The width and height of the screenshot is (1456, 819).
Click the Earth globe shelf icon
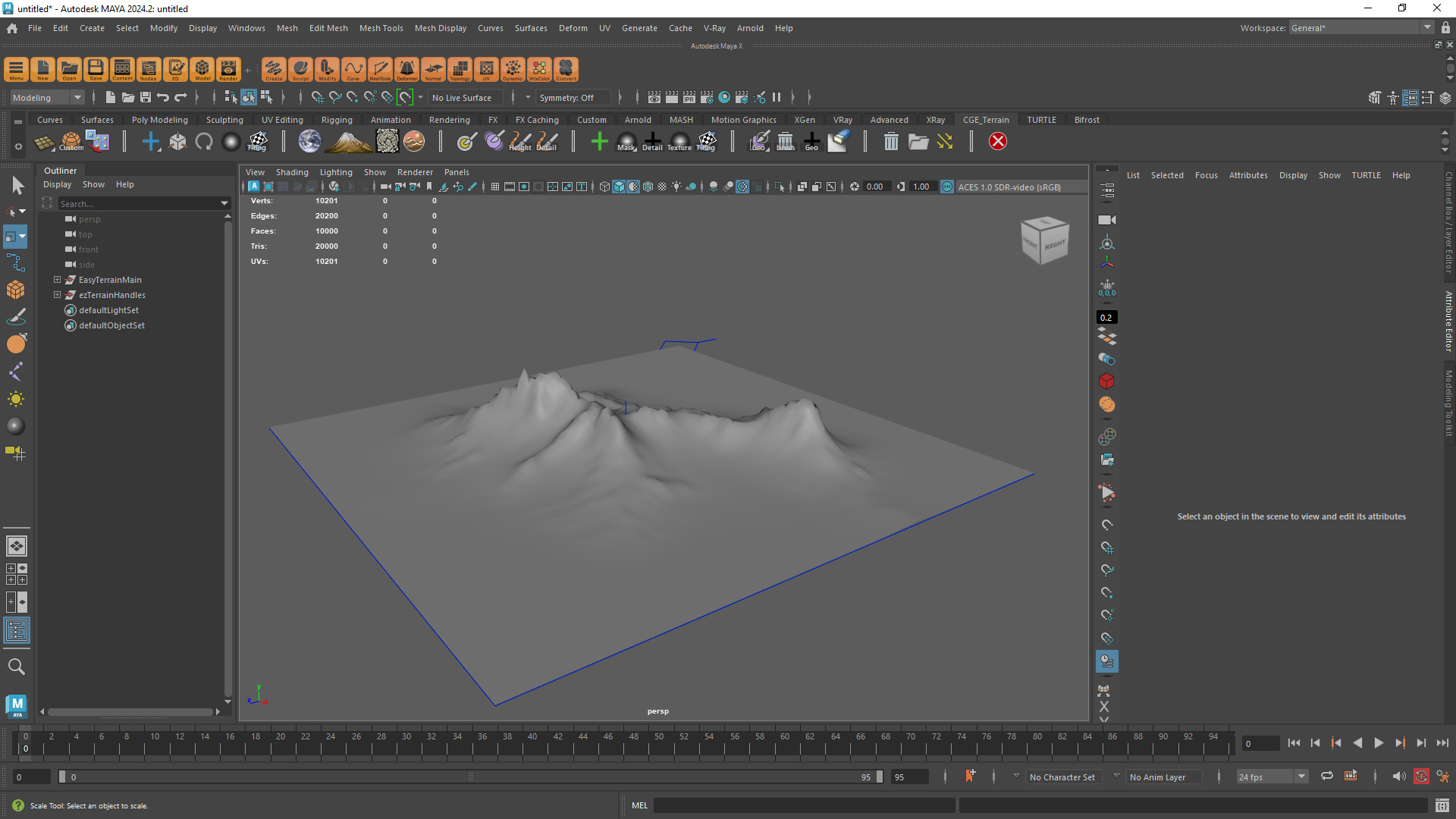[x=309, y=142]
